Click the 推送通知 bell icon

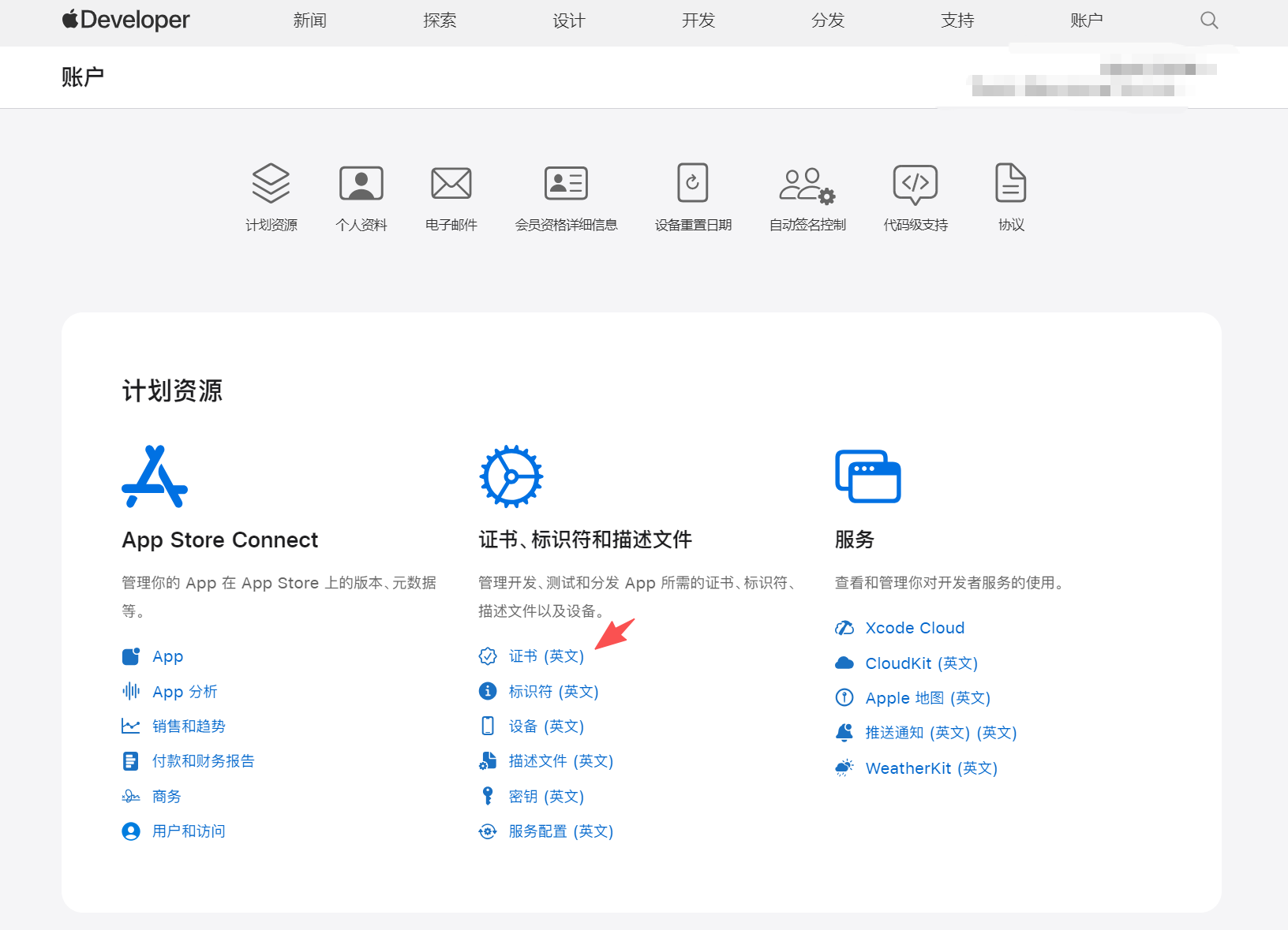844,733
